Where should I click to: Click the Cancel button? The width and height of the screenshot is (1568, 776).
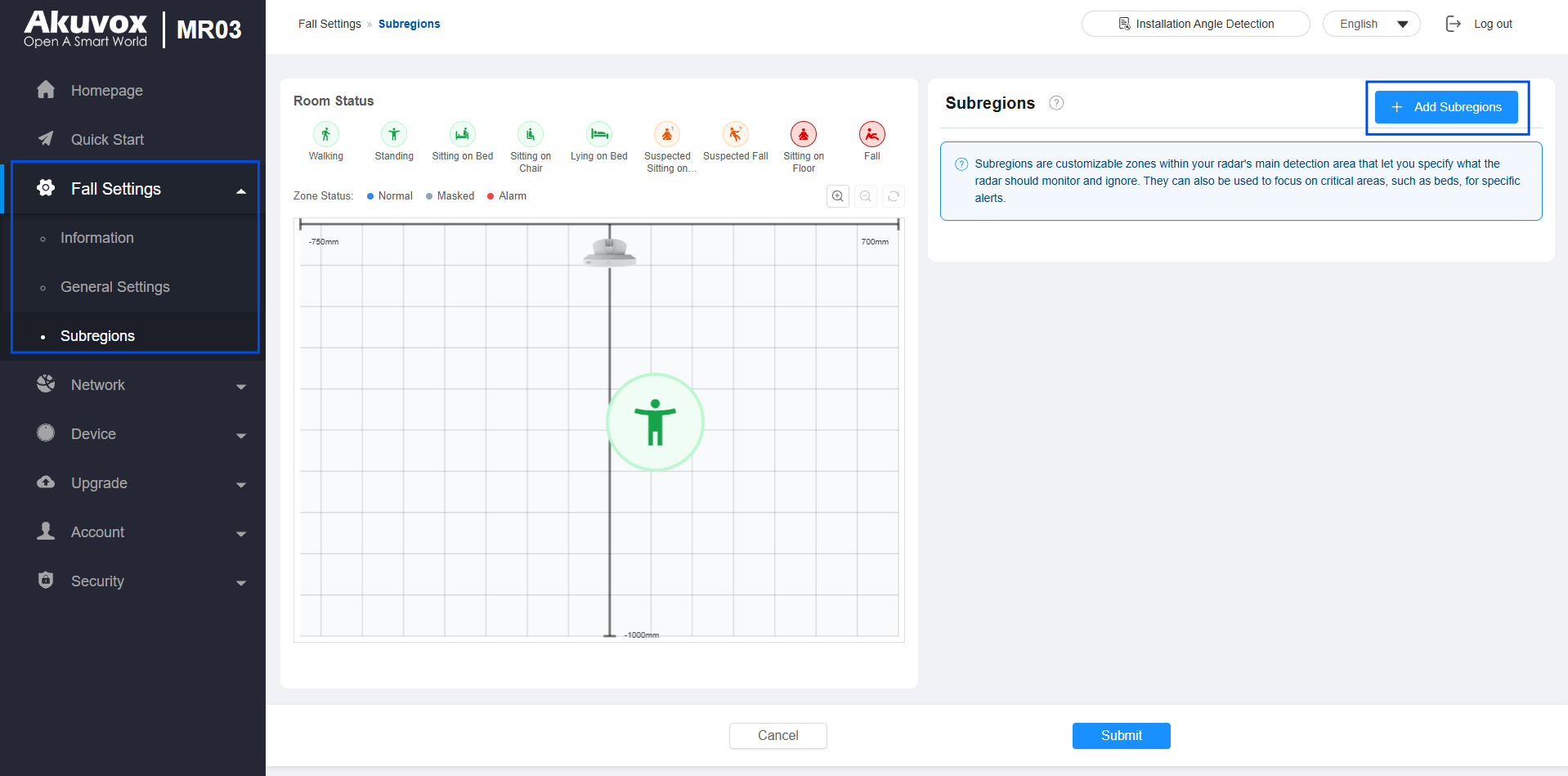(x=777, y=735)
